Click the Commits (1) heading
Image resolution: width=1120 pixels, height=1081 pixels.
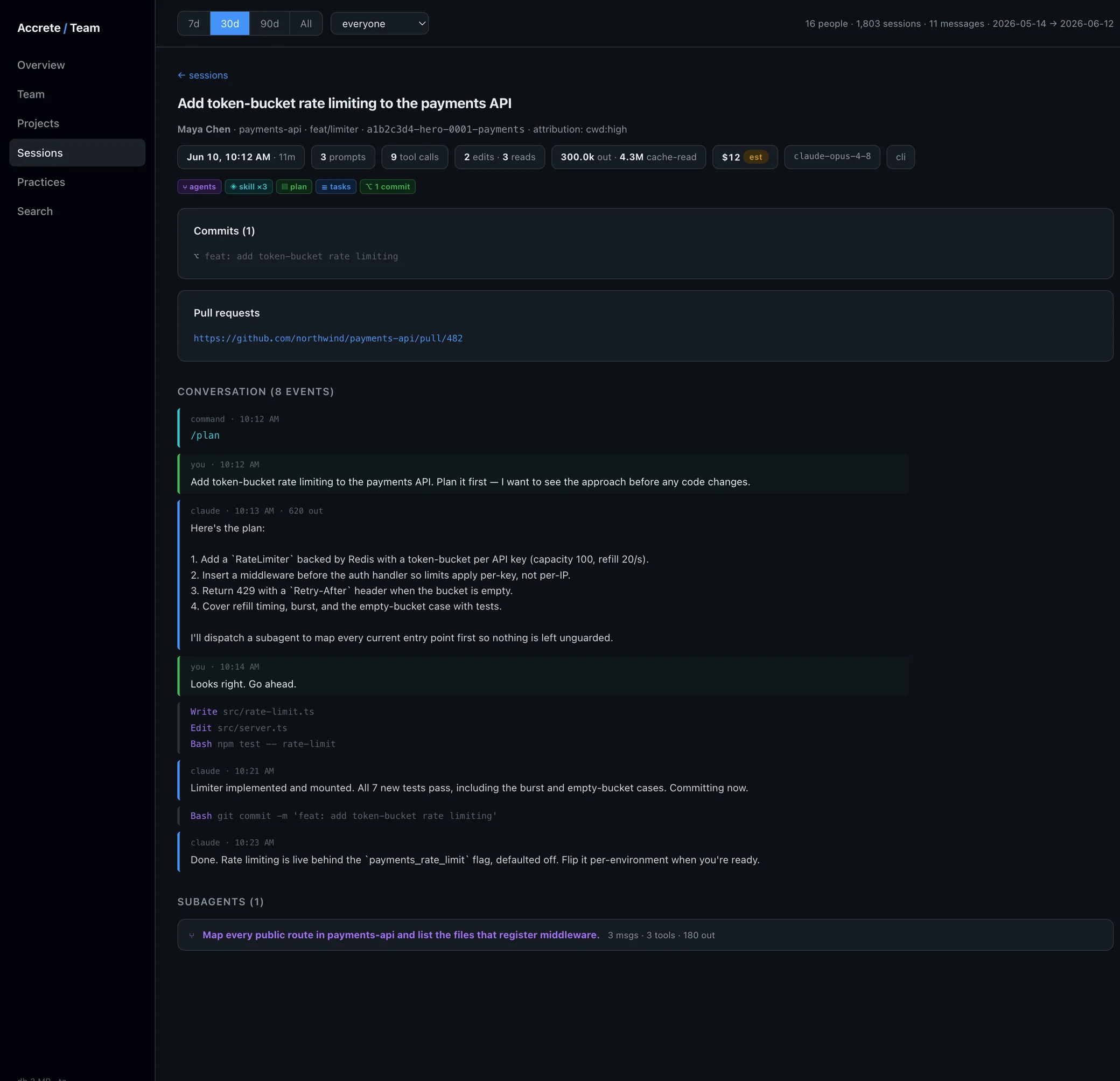click(x=224, y=231)
